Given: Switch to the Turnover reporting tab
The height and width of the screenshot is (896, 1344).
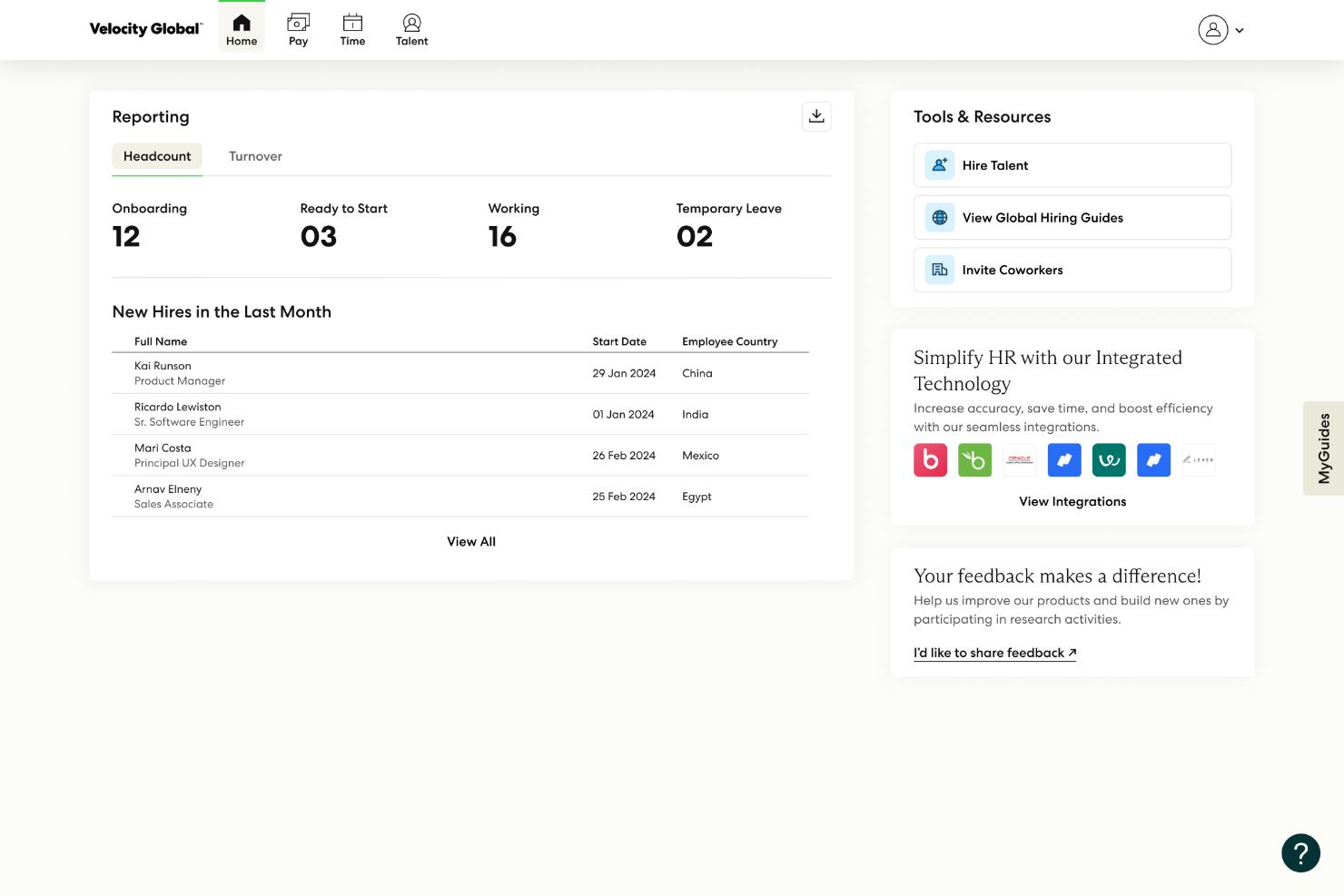Looking at the screenshot, I should (x=255, y=156).
